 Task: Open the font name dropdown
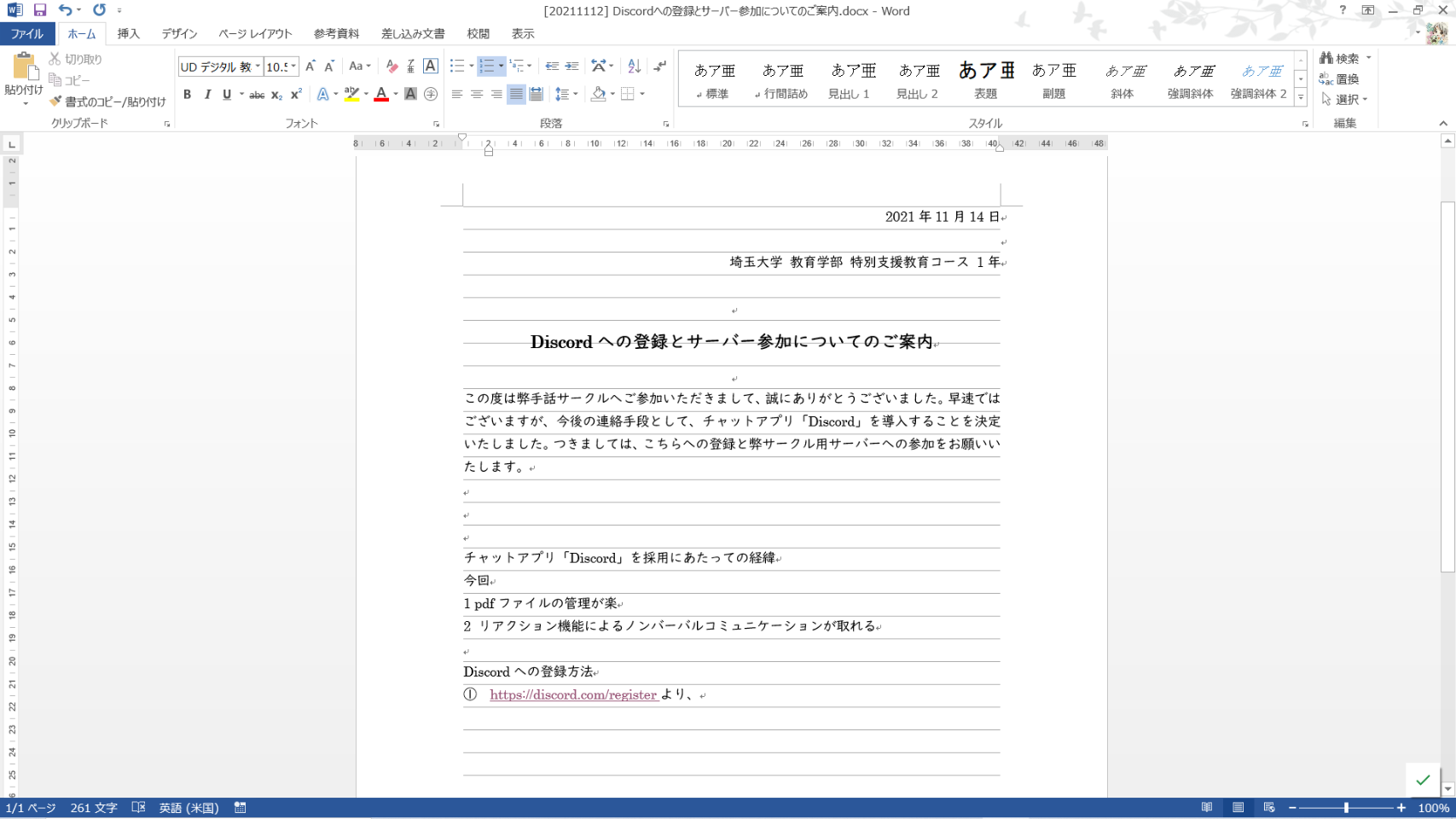[x=258, y=67]
